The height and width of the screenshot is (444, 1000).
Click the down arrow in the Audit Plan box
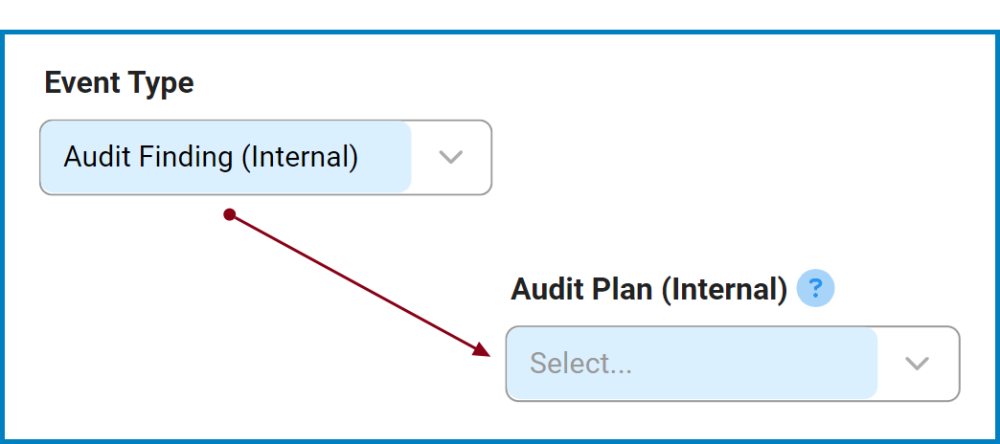coord(918,363)
